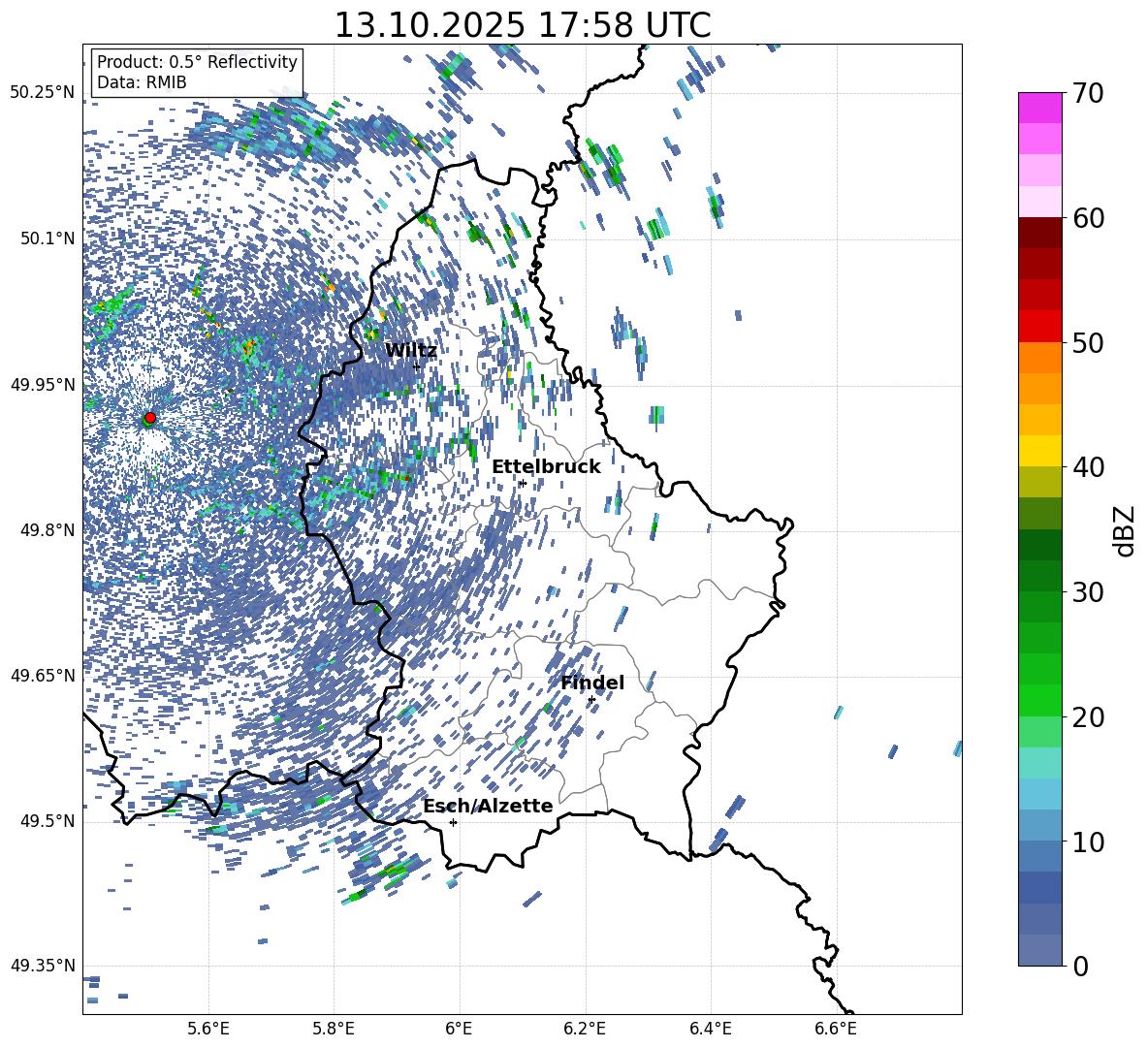Viewport: 1148px width, 1048px height.
Task: Click the Esch/Alzette station cross marker
Action: coord(453,822)
